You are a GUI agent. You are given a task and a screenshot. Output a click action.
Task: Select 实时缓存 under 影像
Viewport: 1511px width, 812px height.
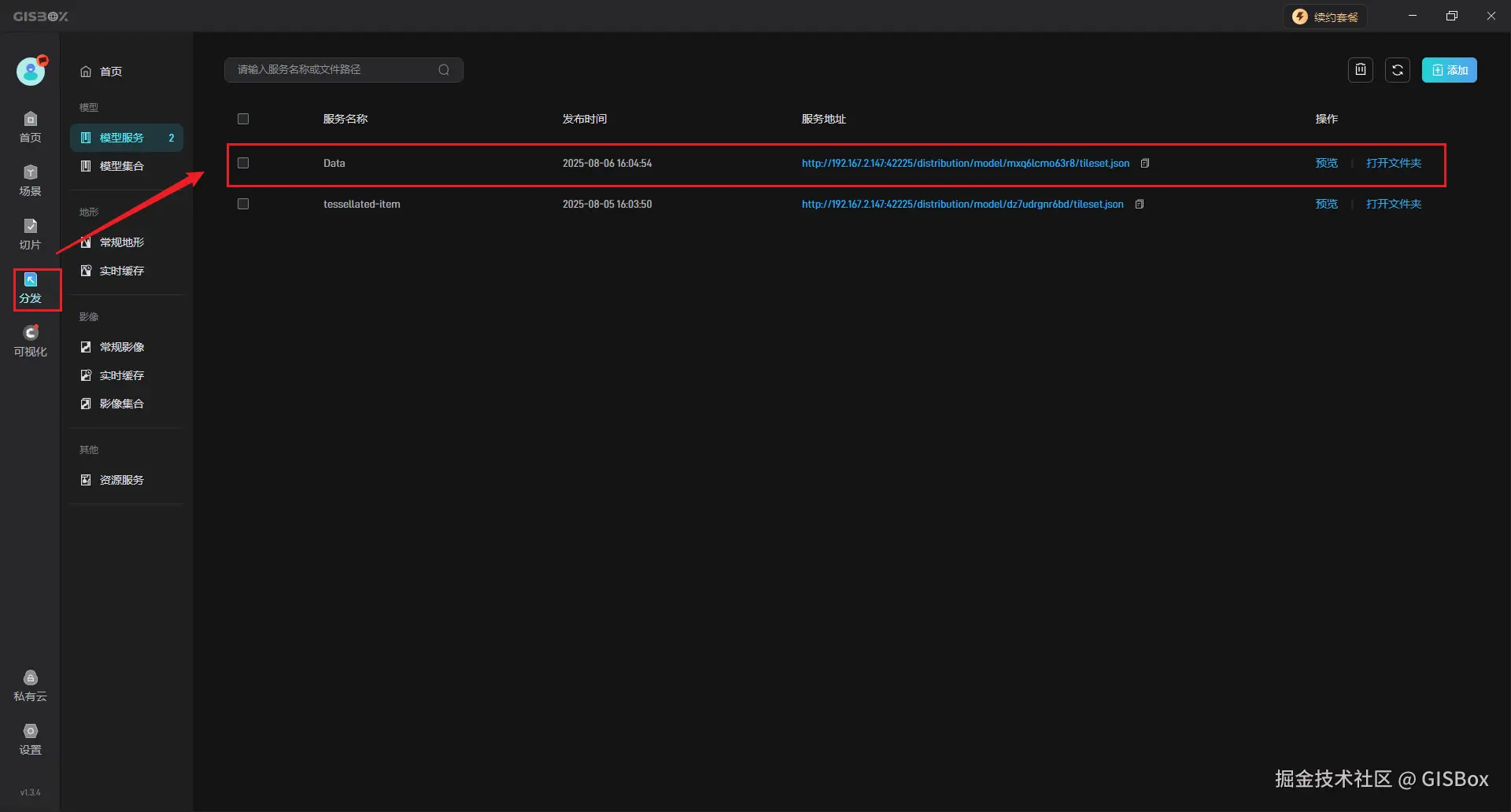pyautogui.click(x=126, y=375)
